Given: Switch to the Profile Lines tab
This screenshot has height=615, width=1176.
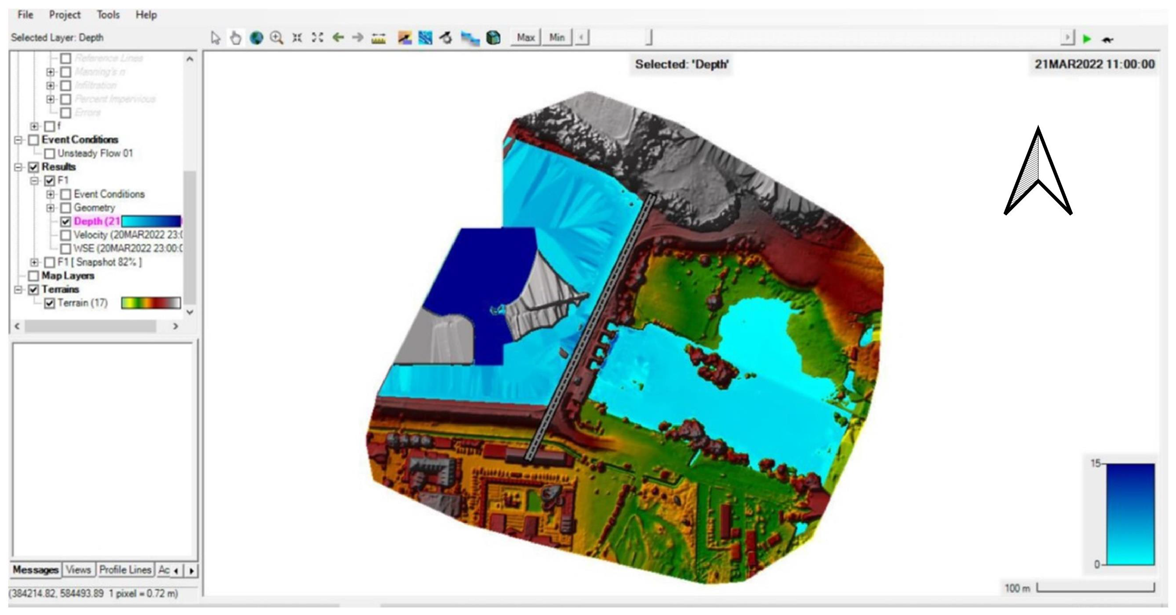Looking at the screenshot, I should 125,570.
